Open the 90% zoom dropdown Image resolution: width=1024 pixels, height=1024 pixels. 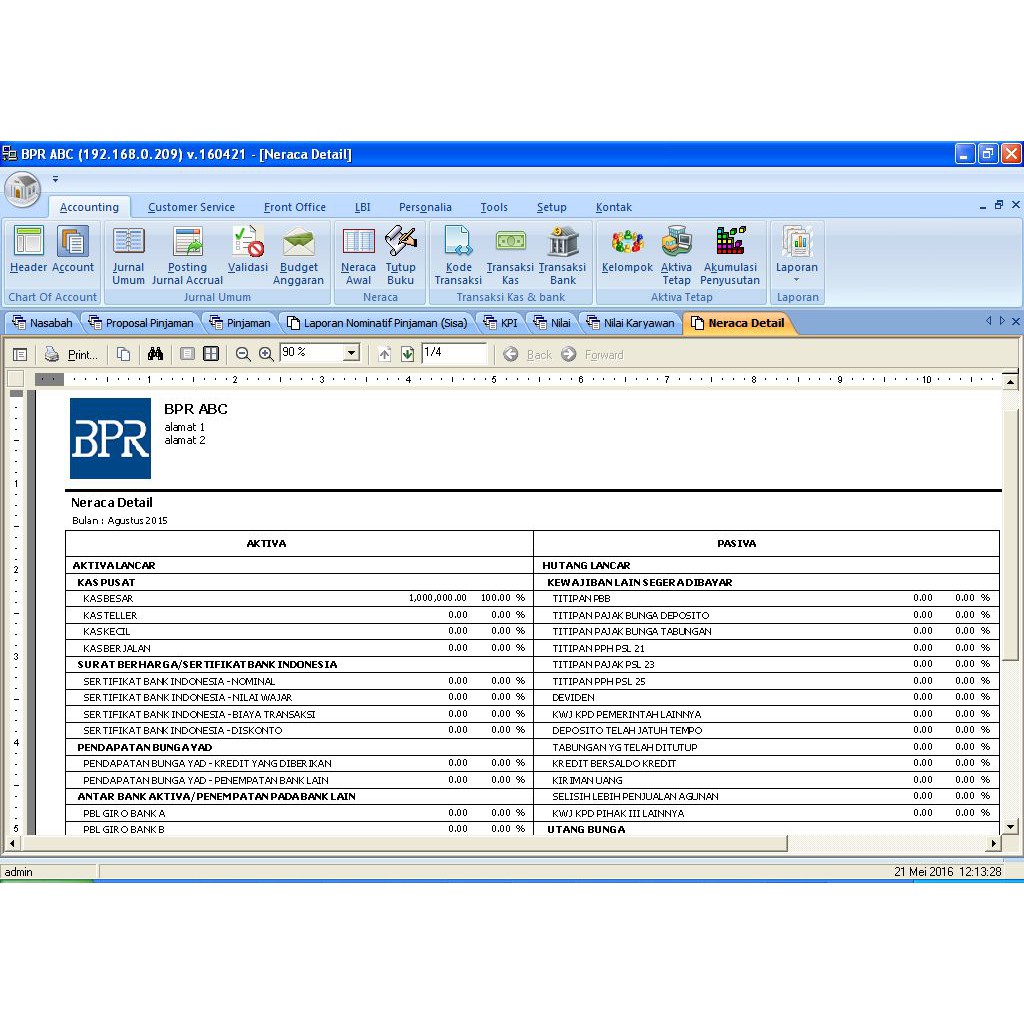(351, 354)
